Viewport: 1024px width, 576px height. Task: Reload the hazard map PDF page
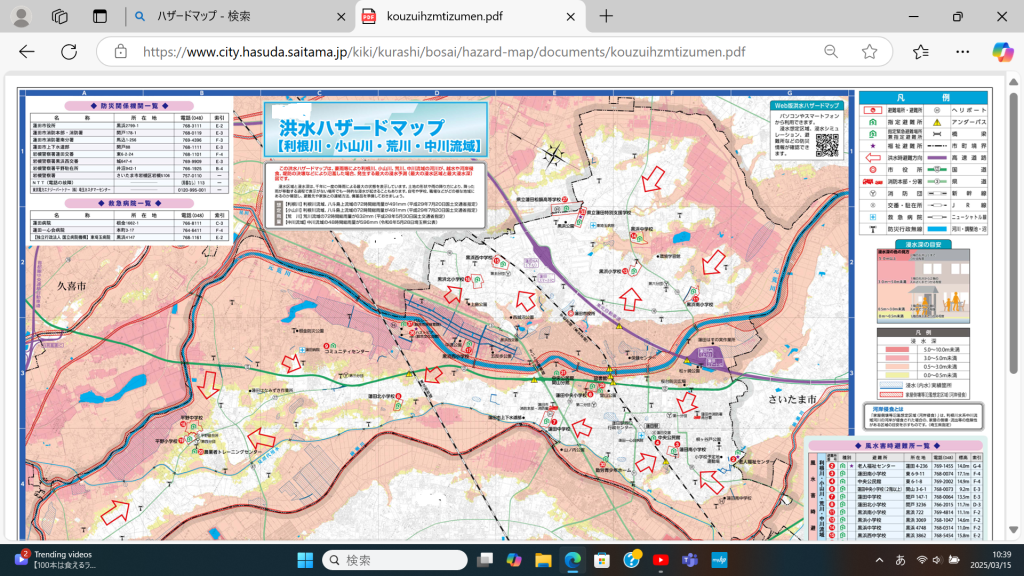click(x=69, y=52)
